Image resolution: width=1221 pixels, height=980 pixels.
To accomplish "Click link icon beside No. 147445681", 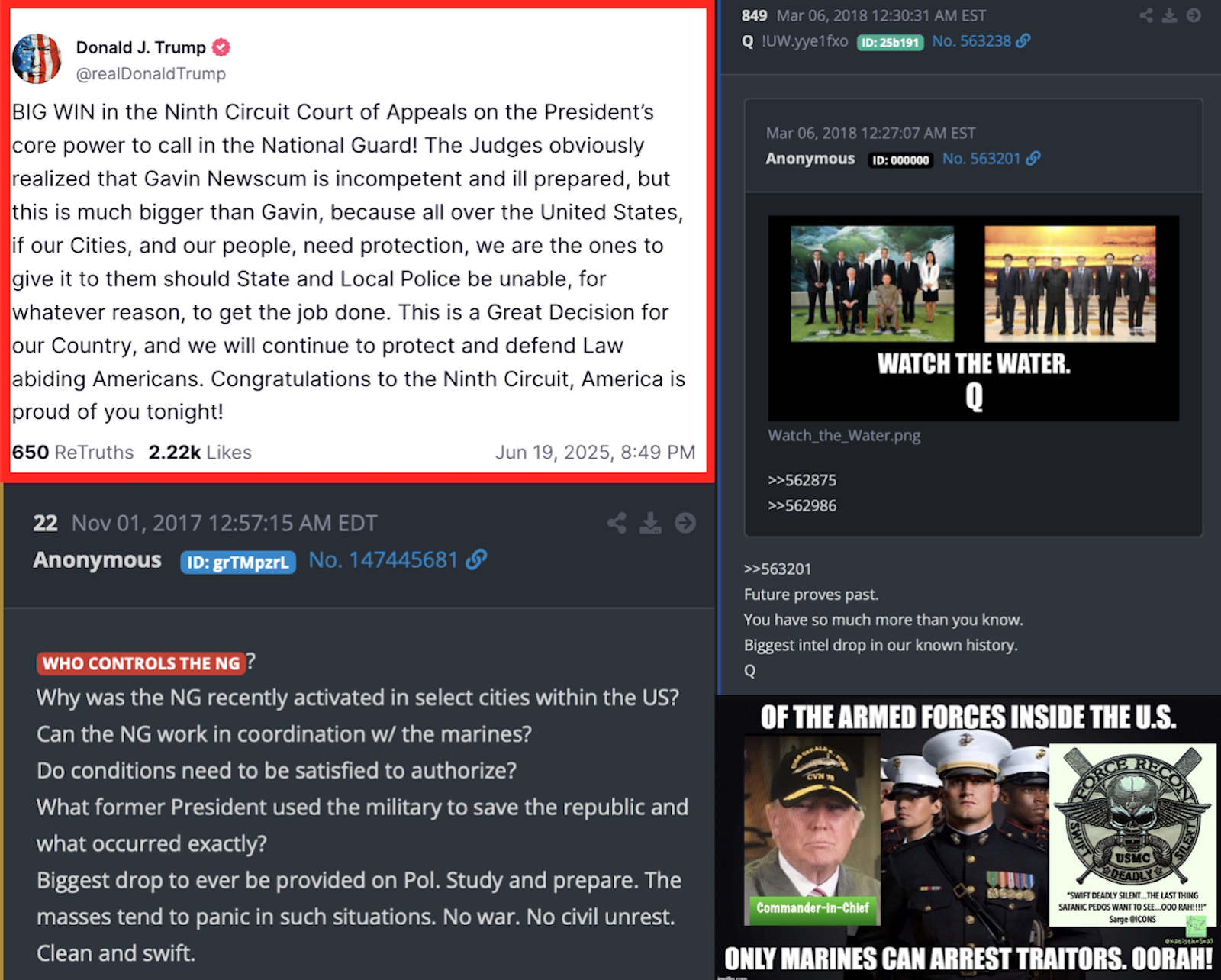I will click(x=476, y=559).
